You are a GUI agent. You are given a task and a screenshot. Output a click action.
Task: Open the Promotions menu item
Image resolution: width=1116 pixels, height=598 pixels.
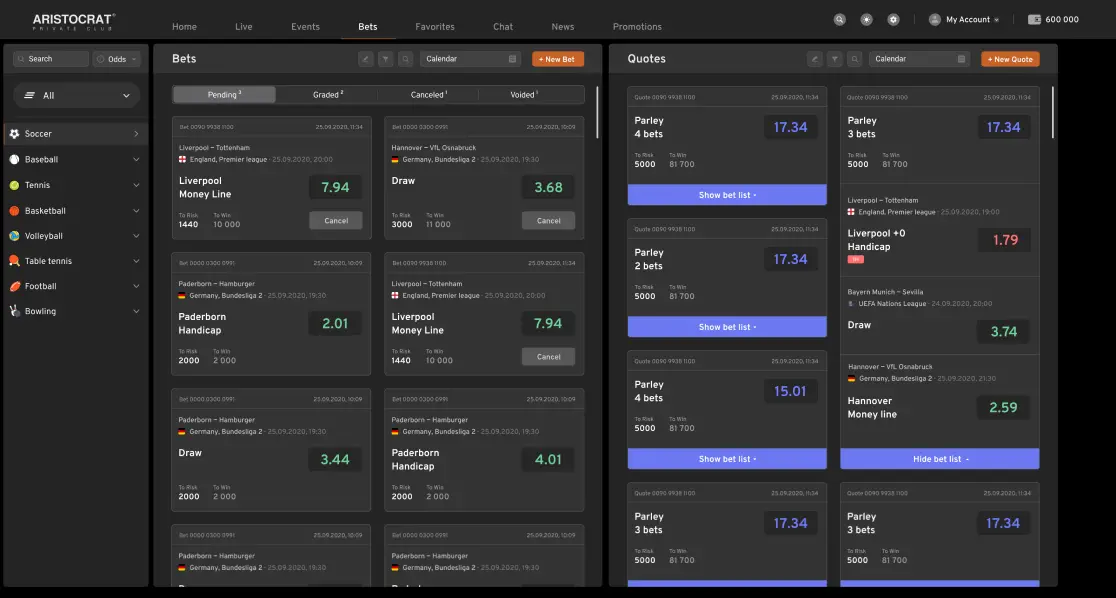pyautogui.click(x=637, y=26)
